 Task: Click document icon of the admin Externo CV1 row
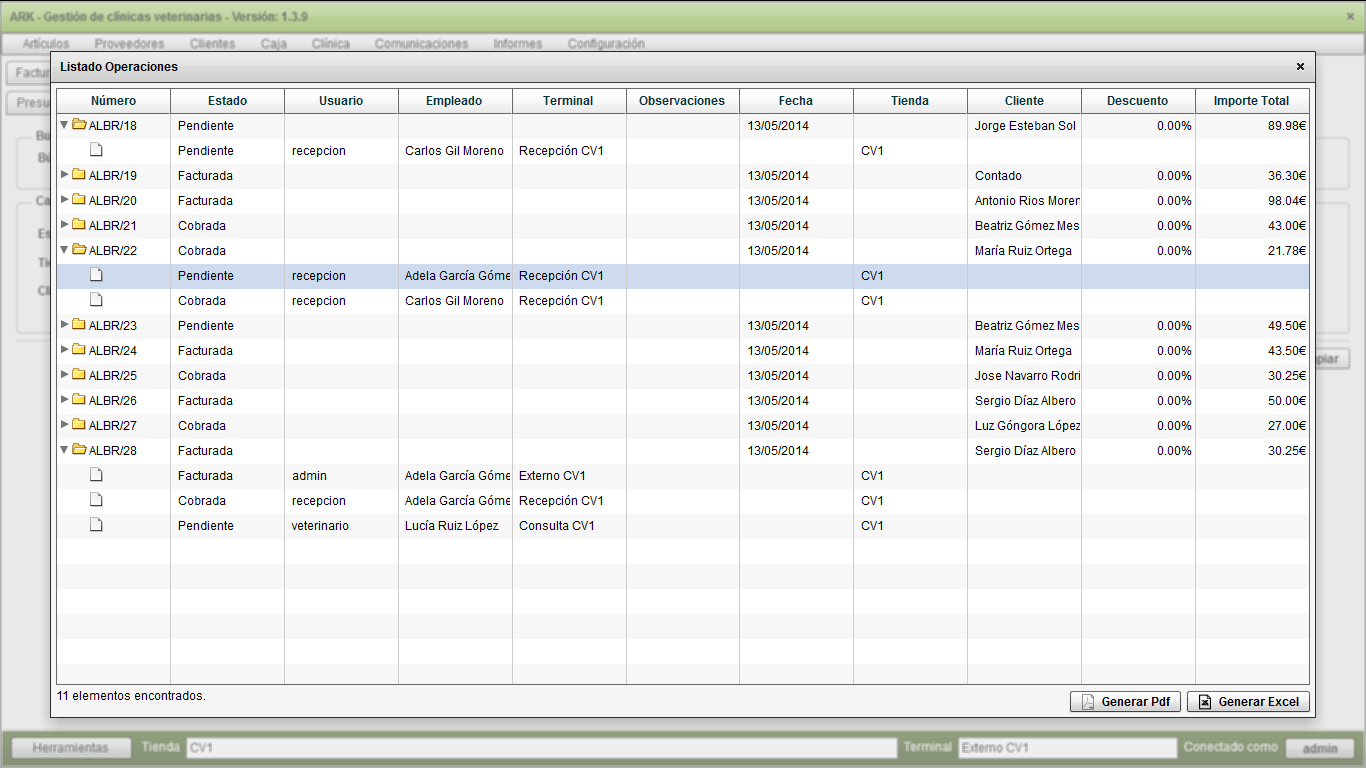click(x=96, y=475)
